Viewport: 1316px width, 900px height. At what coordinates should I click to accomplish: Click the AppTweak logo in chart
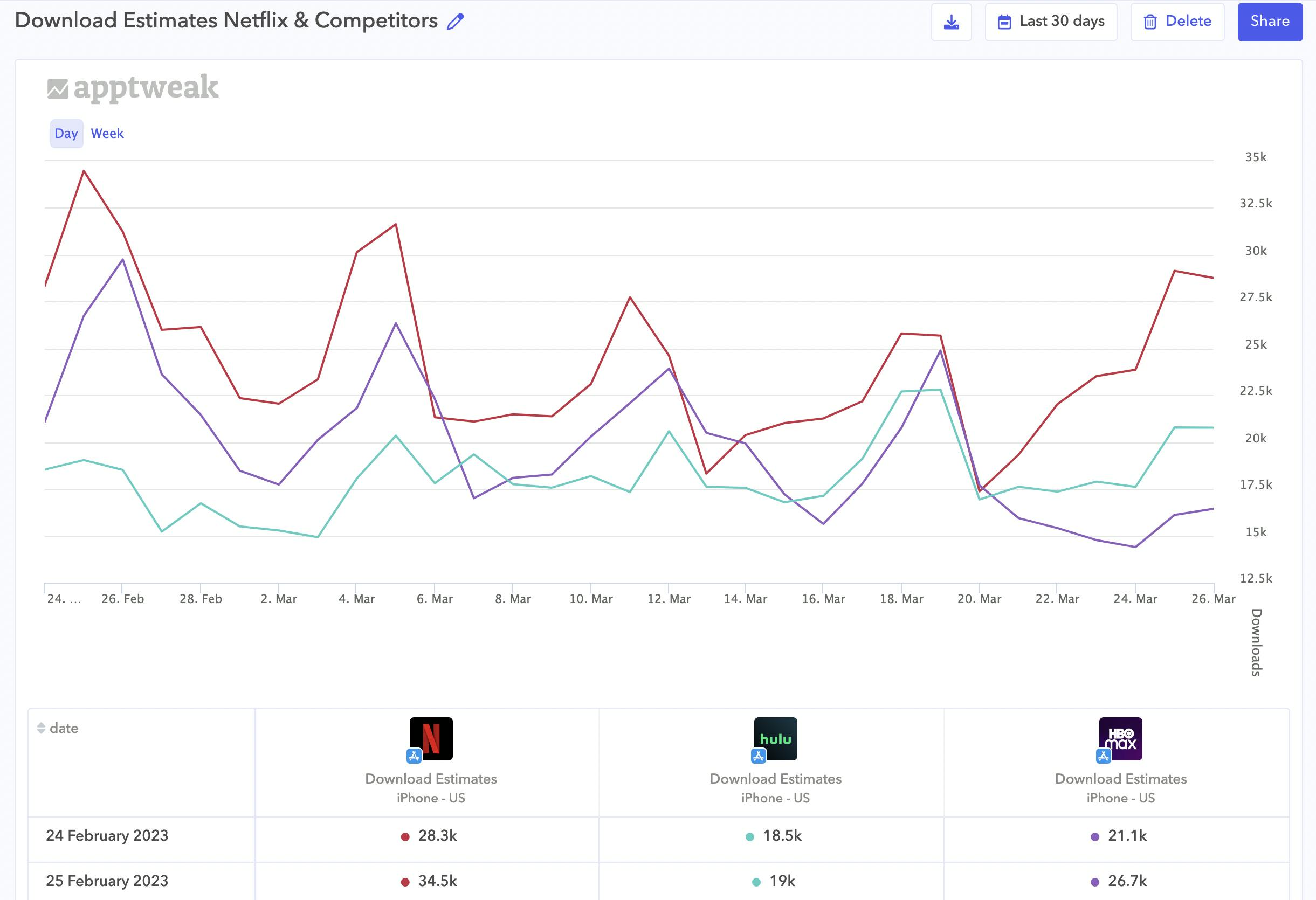coord(133,88)
